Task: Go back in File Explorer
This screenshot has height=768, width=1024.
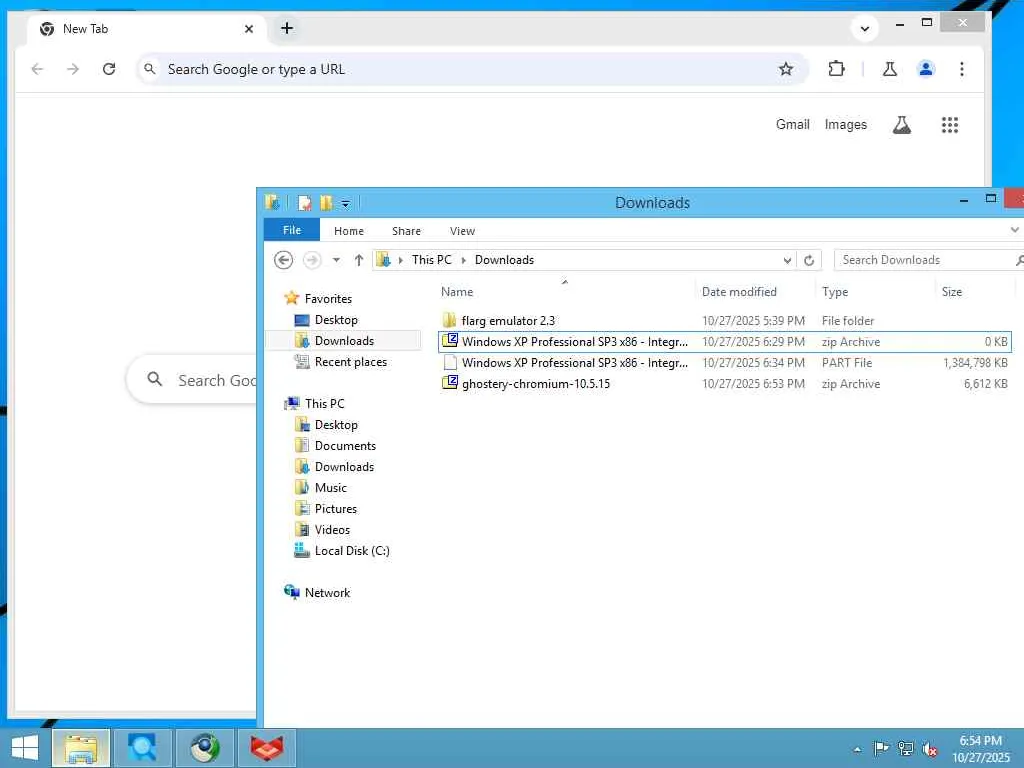Action: tap(283, 260)
